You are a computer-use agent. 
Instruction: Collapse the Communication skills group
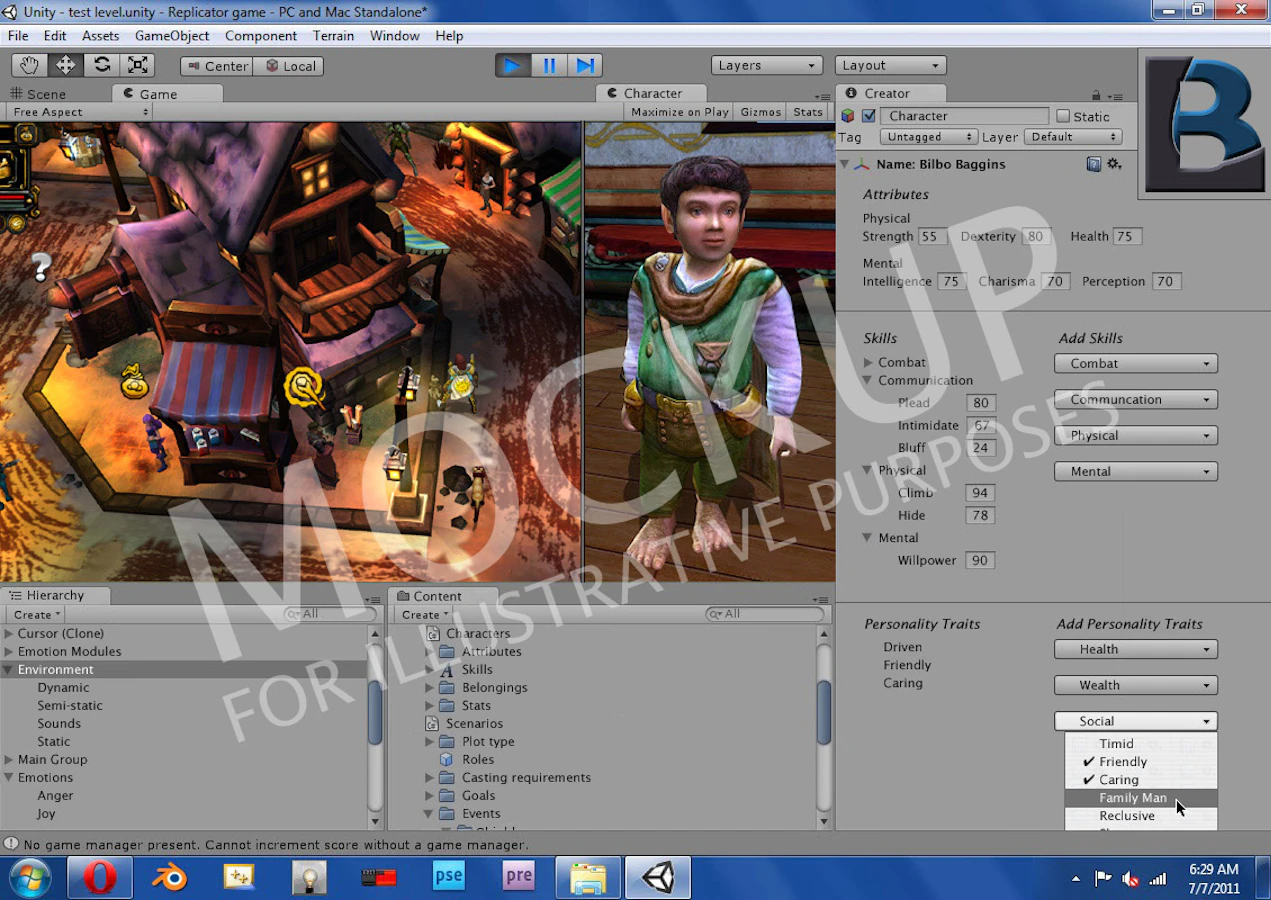868,381
